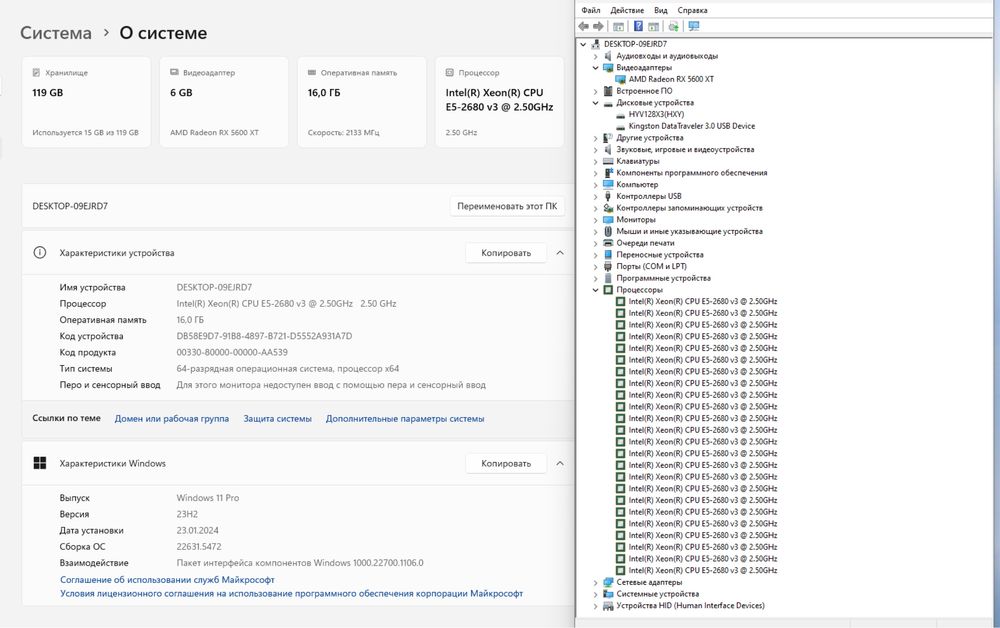Click the drive icon of Kingston DataTraveler

(621, 126)
